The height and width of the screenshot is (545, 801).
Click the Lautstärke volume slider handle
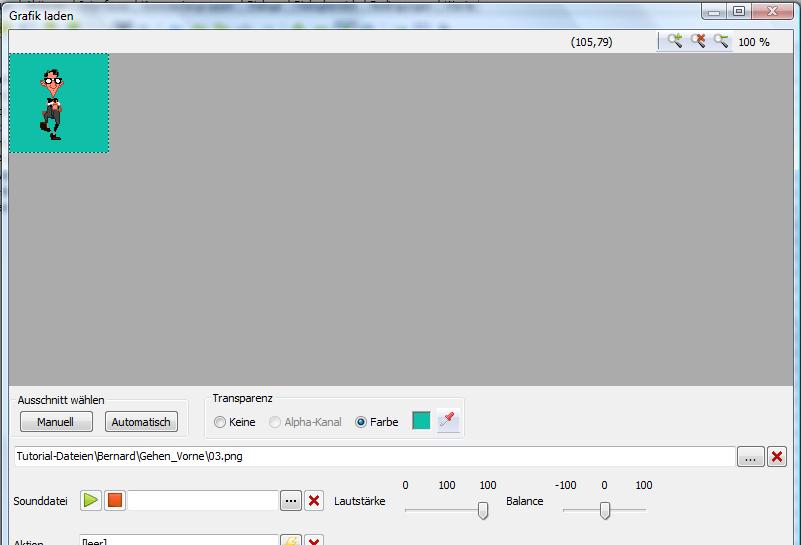click(x=483, y=510)
